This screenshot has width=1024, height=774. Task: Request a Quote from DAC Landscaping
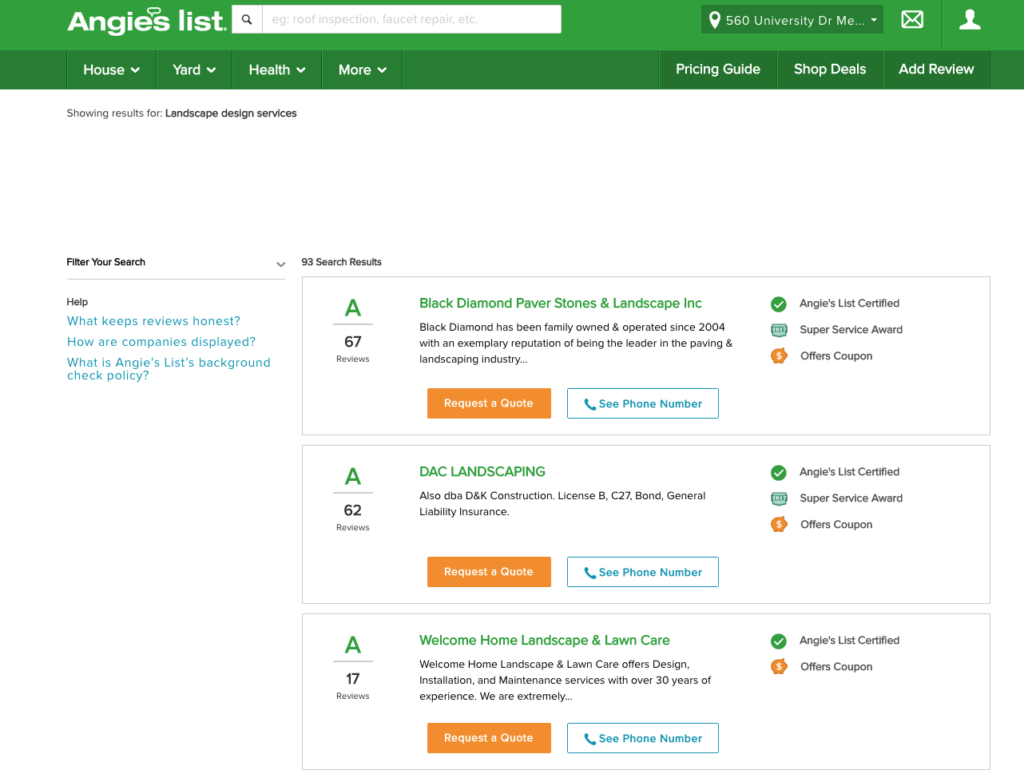pyautogui.click(x=489, y=572)
